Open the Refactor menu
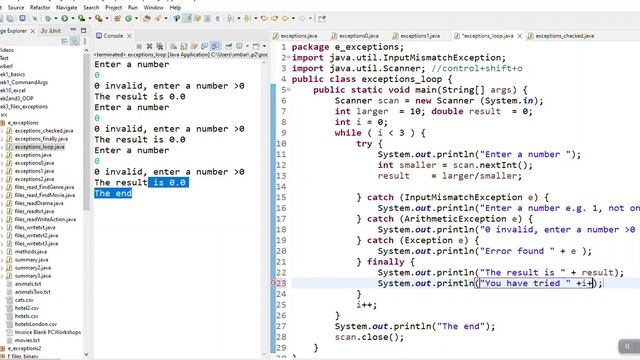The width and height of the screenshot is (640, 360). click(40, 7)
